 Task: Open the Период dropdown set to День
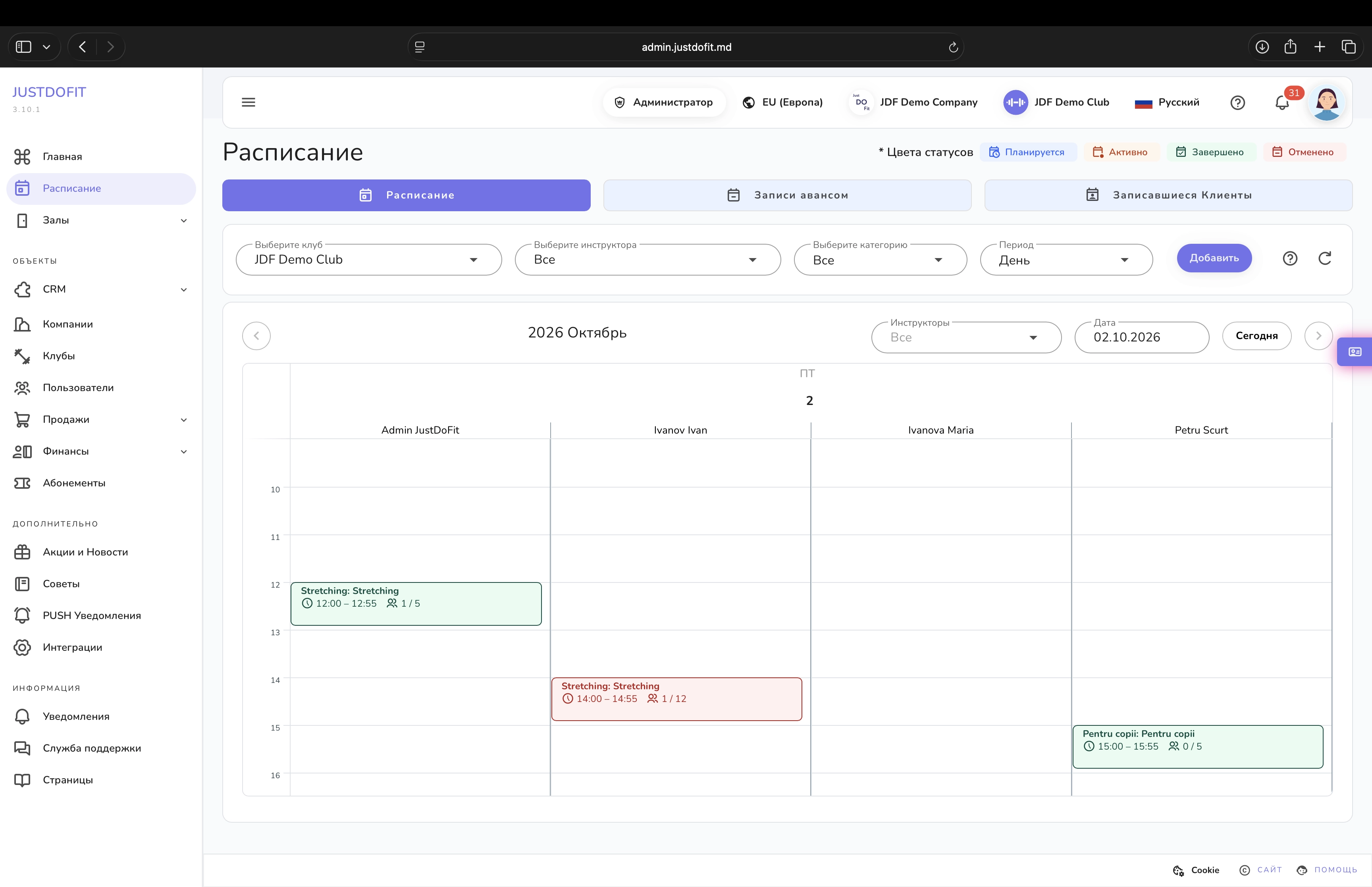[1066, 260]
